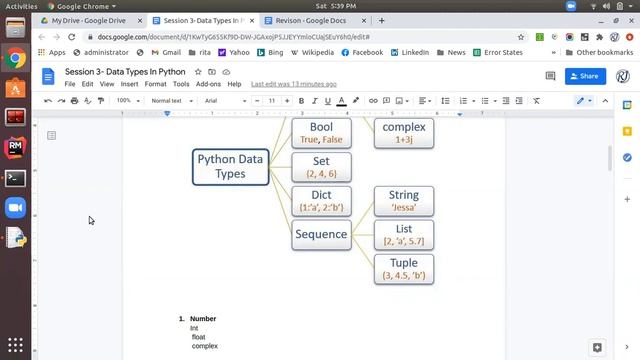Viewport: 640px width, 360px height.
Task: Open the Format menu
Action: click(156, 84)
